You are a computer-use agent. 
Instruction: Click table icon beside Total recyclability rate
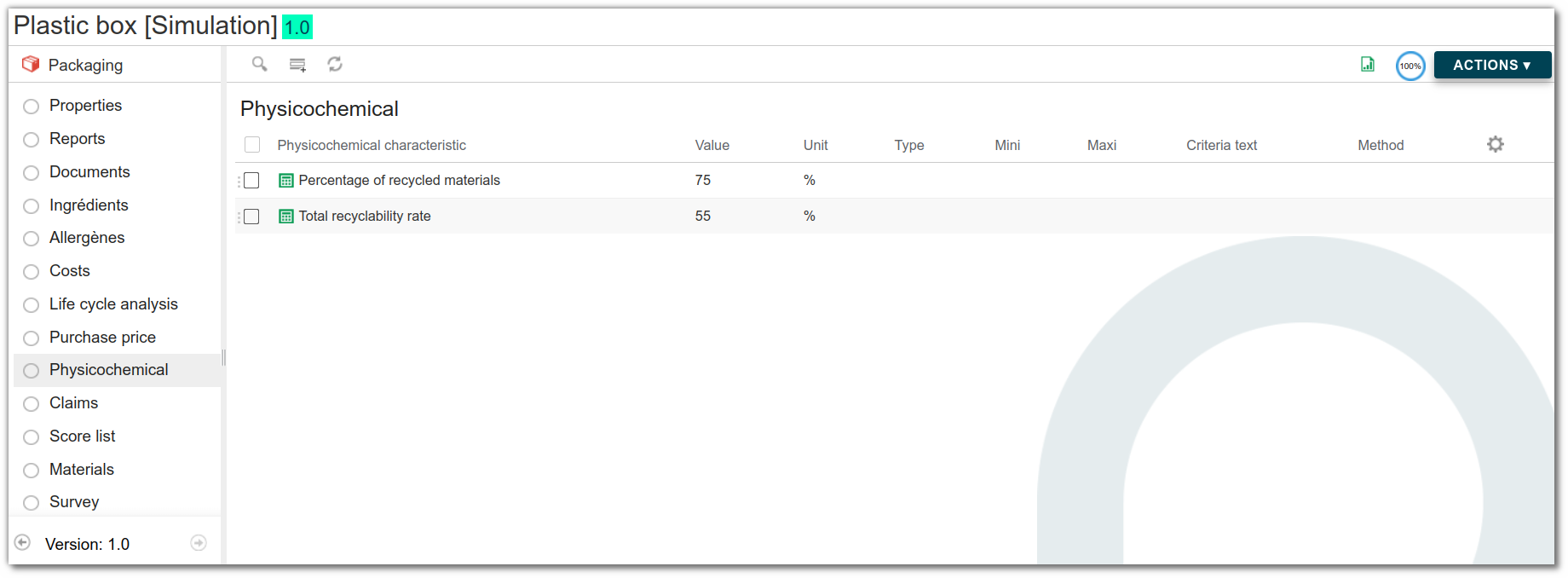point(286,217)
